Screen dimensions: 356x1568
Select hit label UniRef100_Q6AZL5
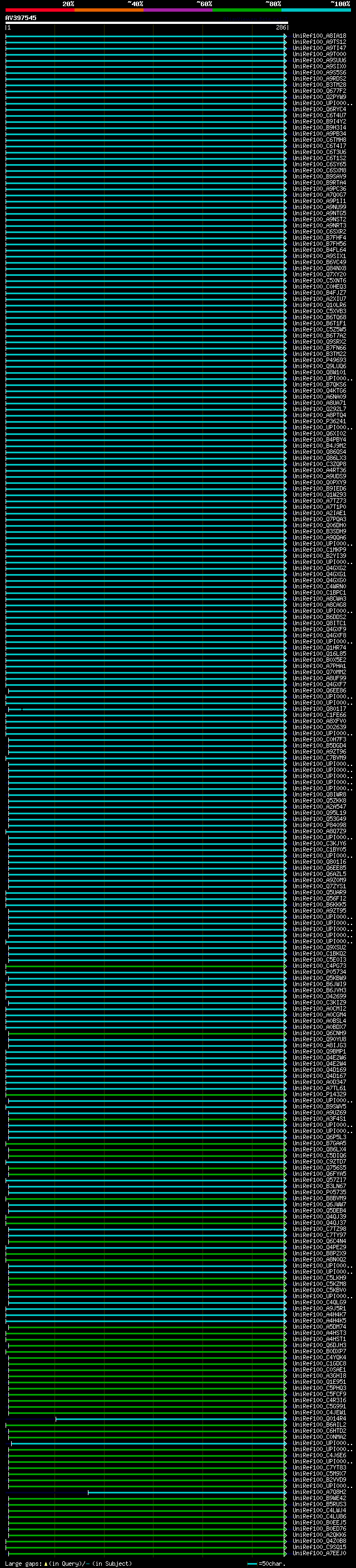(x=319, y=874)
